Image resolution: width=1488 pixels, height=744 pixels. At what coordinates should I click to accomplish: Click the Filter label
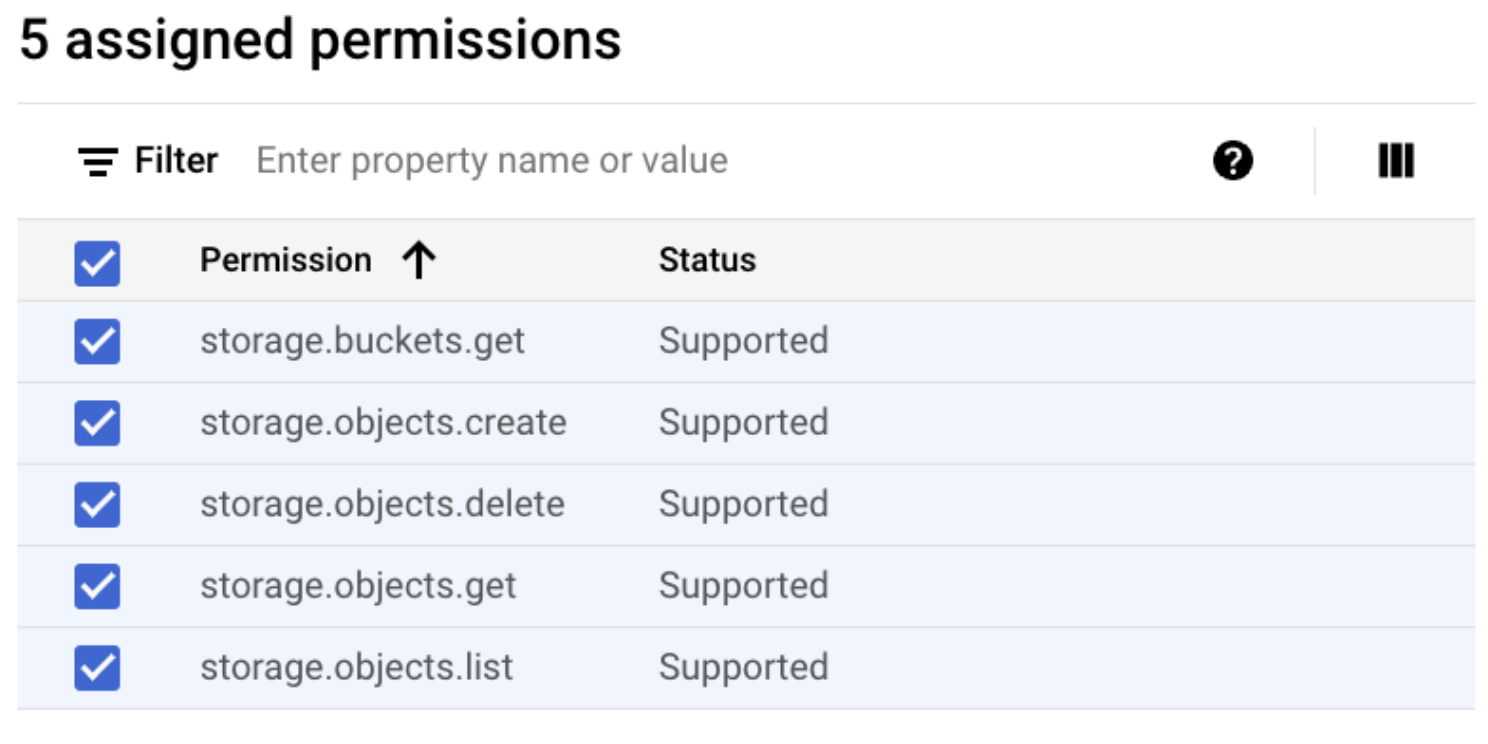(x=176, y=161)
